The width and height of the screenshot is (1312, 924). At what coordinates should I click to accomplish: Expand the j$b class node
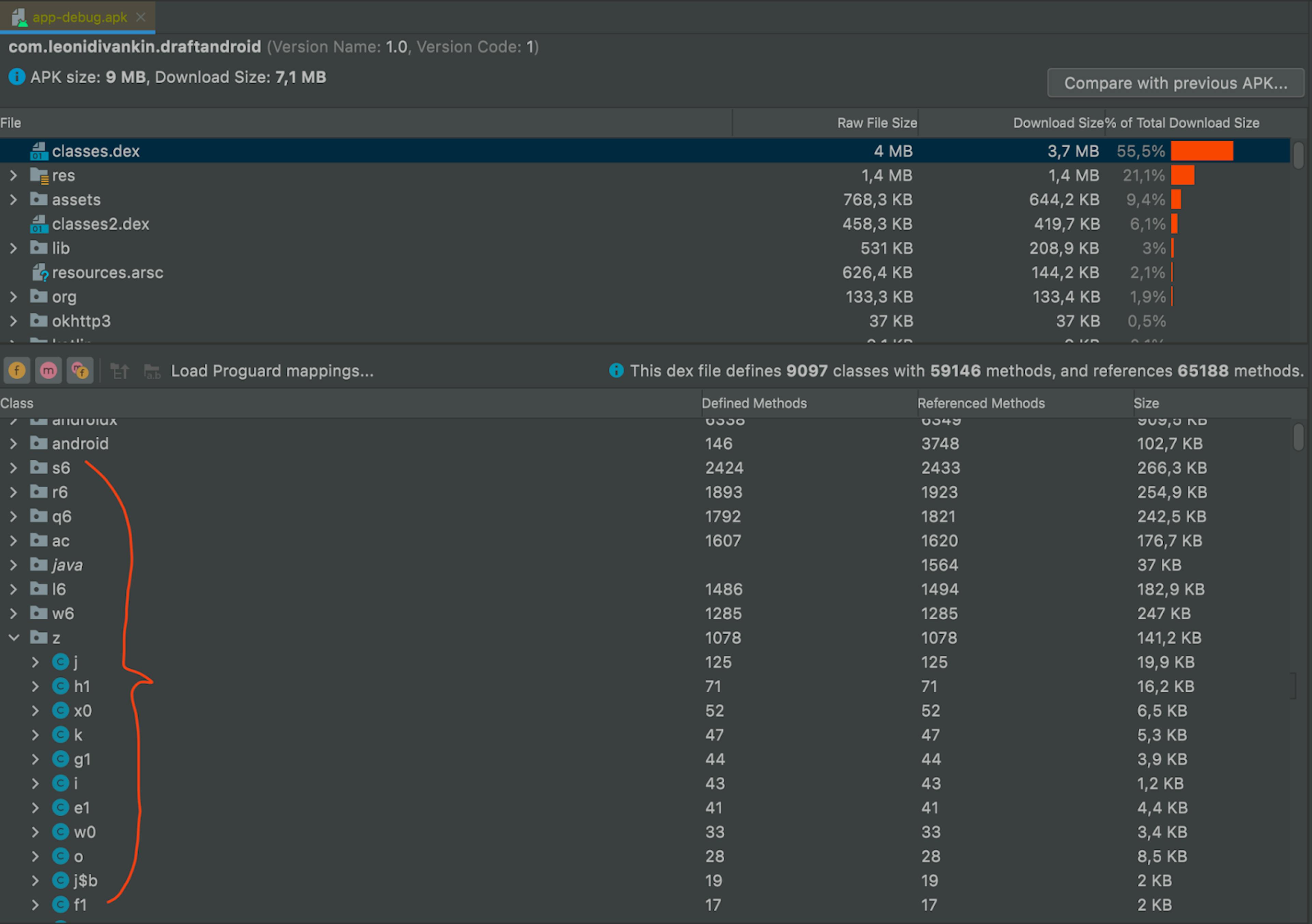[x=35, y=880]
